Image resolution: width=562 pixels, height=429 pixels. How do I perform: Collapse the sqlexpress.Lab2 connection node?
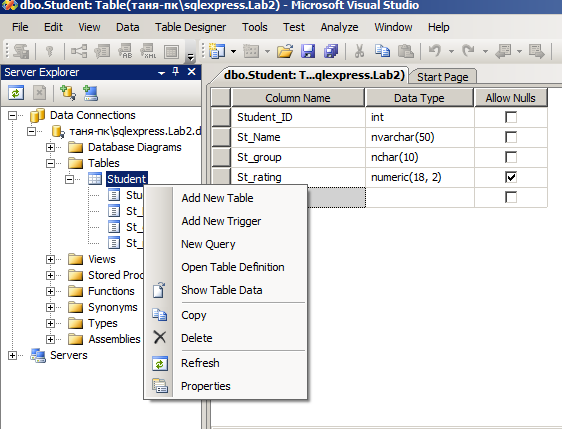tap(32, 131)
